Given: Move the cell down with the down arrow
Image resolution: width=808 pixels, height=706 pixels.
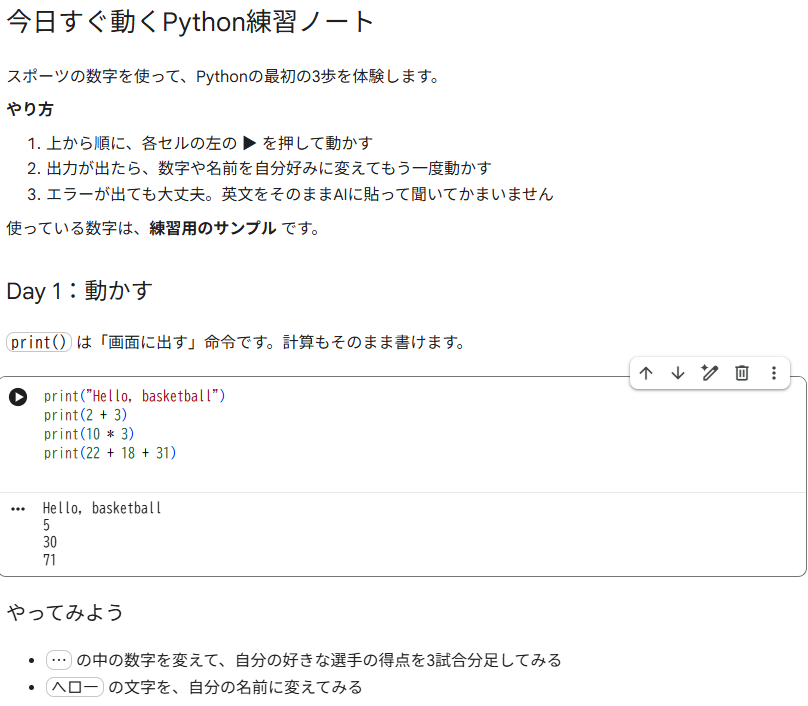Looking at the screenshot, I should pyautogui.click(x=678, y=373).
